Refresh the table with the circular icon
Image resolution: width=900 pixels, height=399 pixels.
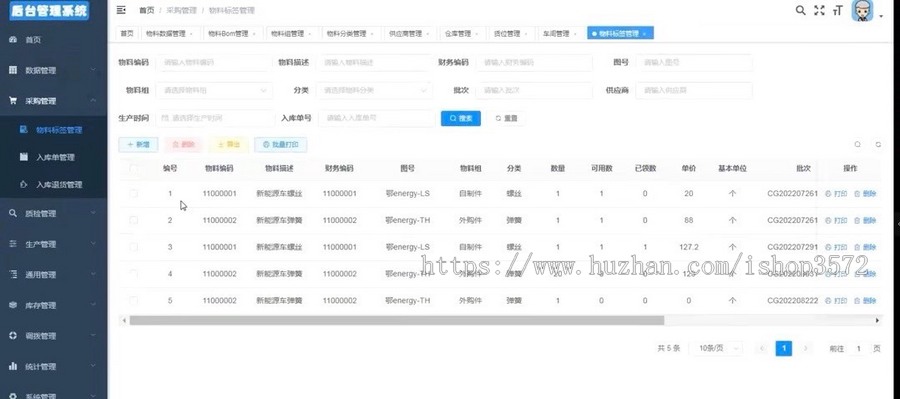coord(878,145)
